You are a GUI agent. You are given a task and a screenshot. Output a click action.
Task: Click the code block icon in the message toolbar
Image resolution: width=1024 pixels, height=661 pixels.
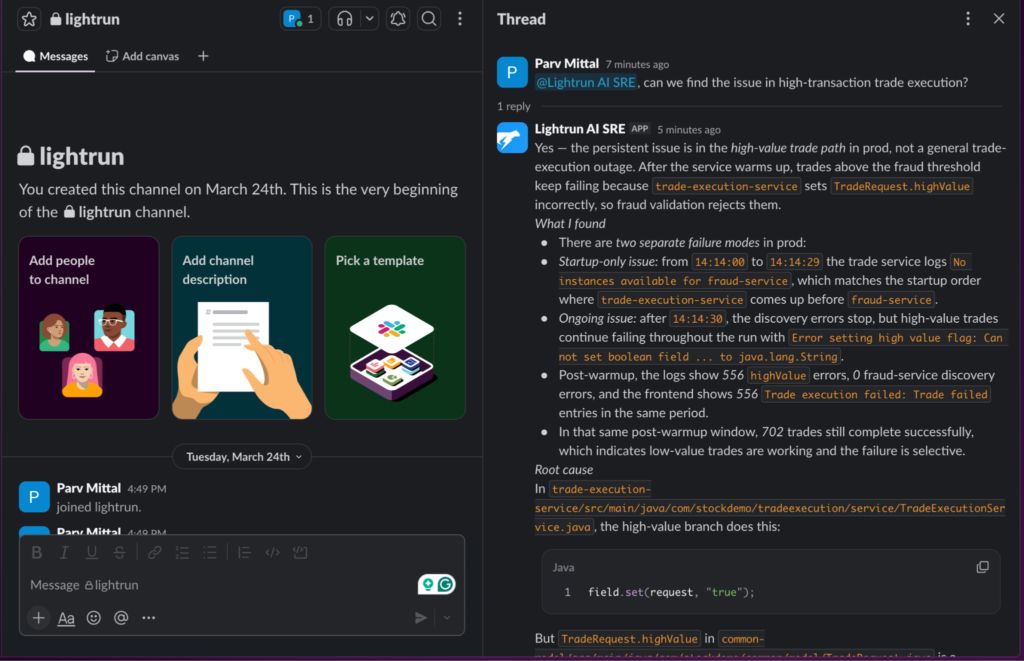298,551
